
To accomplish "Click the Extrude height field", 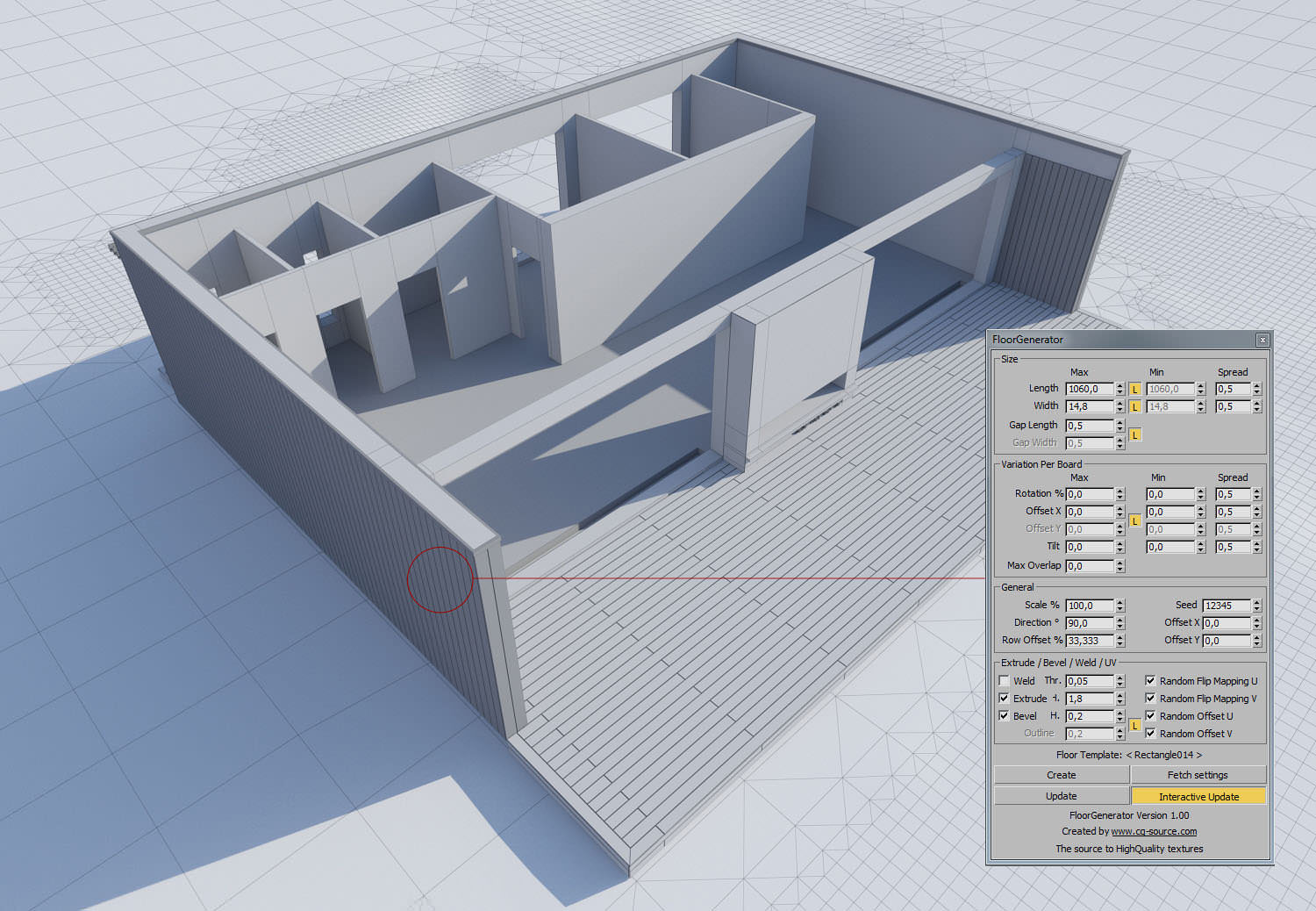I will 1090,699.
